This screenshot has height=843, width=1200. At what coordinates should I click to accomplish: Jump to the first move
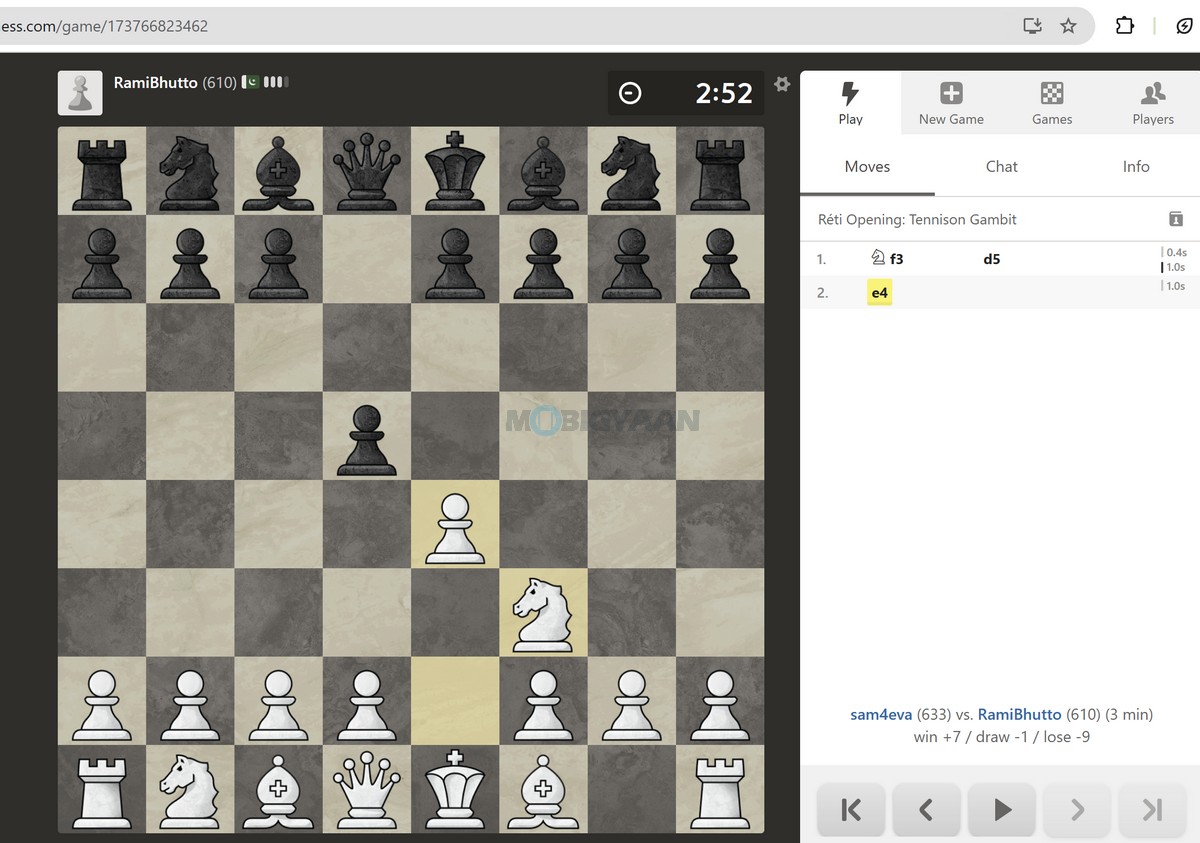coord(851,809)
